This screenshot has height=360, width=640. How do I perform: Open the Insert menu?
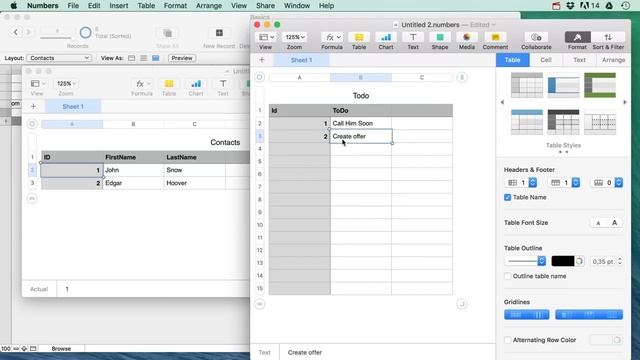(119, 6)
